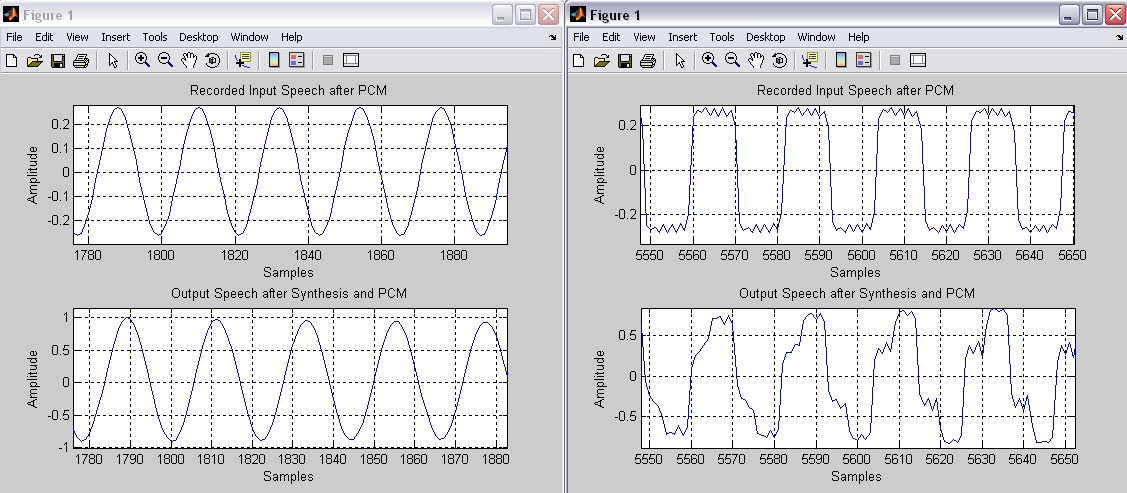This screenshot has height=493, width=1127.
Task: Click New Figure icon in left window
Action: point(12,60)
